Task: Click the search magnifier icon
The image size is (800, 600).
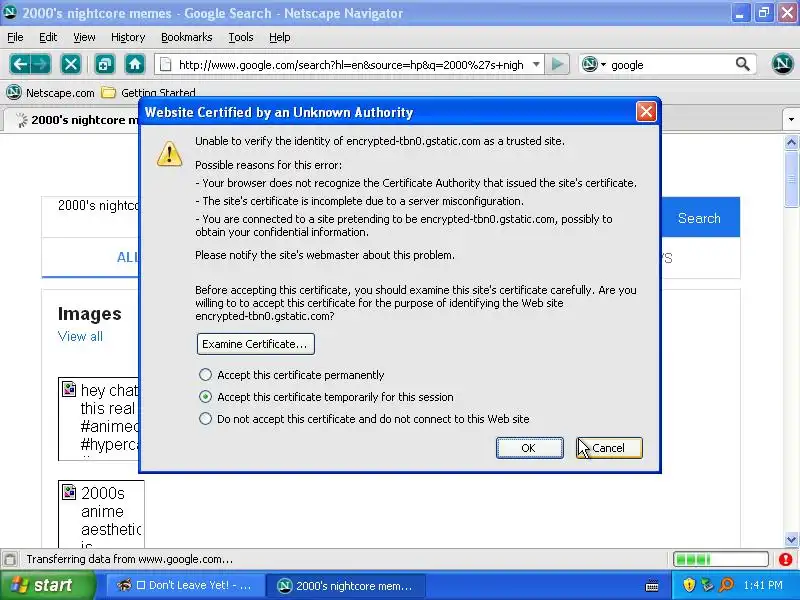Action: (x=742, y=64)
